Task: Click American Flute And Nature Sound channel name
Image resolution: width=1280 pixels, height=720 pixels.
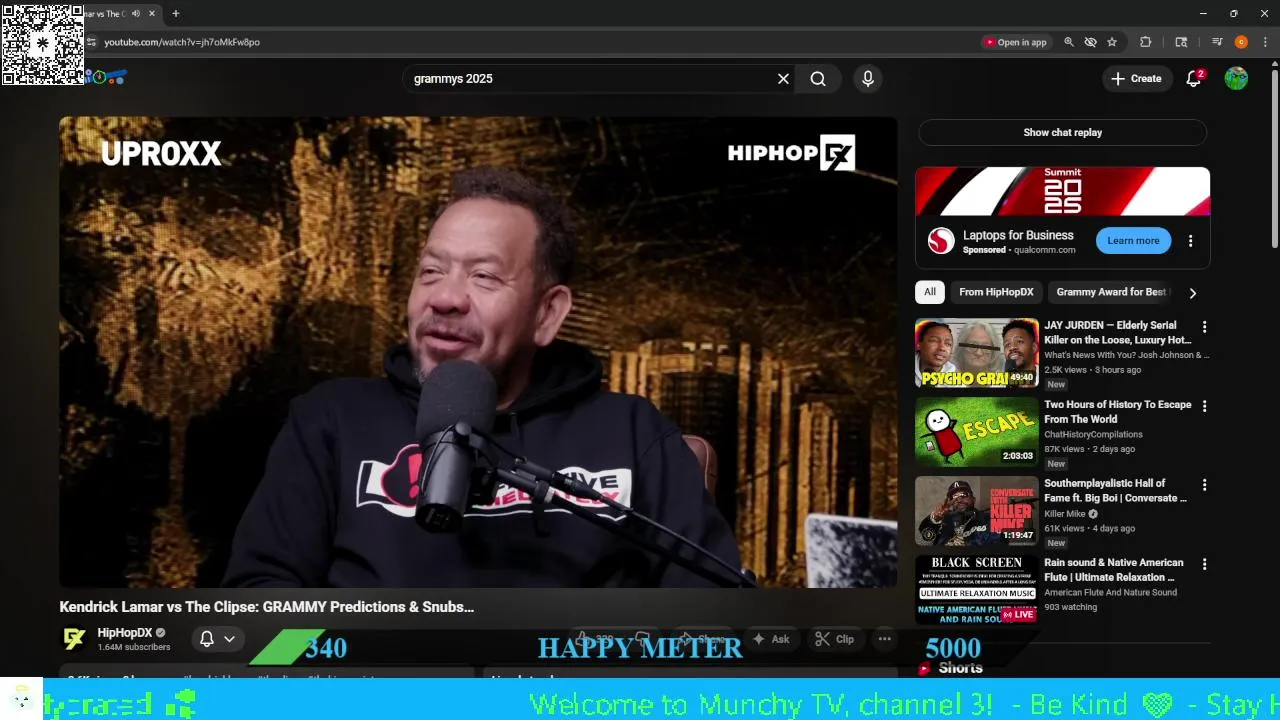Action: coord(1110,593)
